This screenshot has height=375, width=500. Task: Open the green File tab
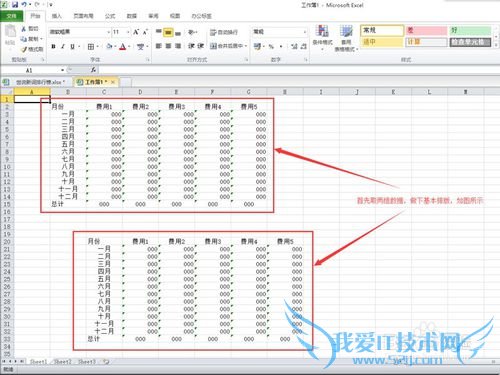12,16
